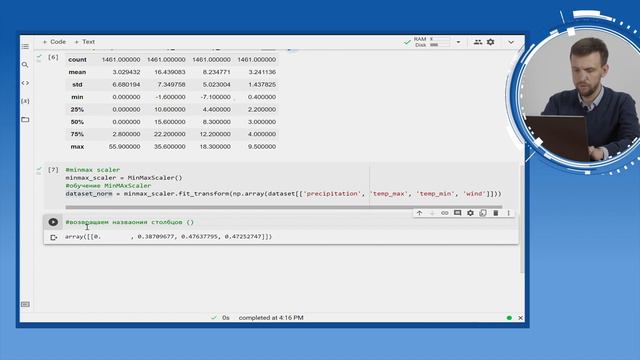This screenshot has width=640, height=360.
Task: Add a new Code cell
Action: (x=54, y=42)
